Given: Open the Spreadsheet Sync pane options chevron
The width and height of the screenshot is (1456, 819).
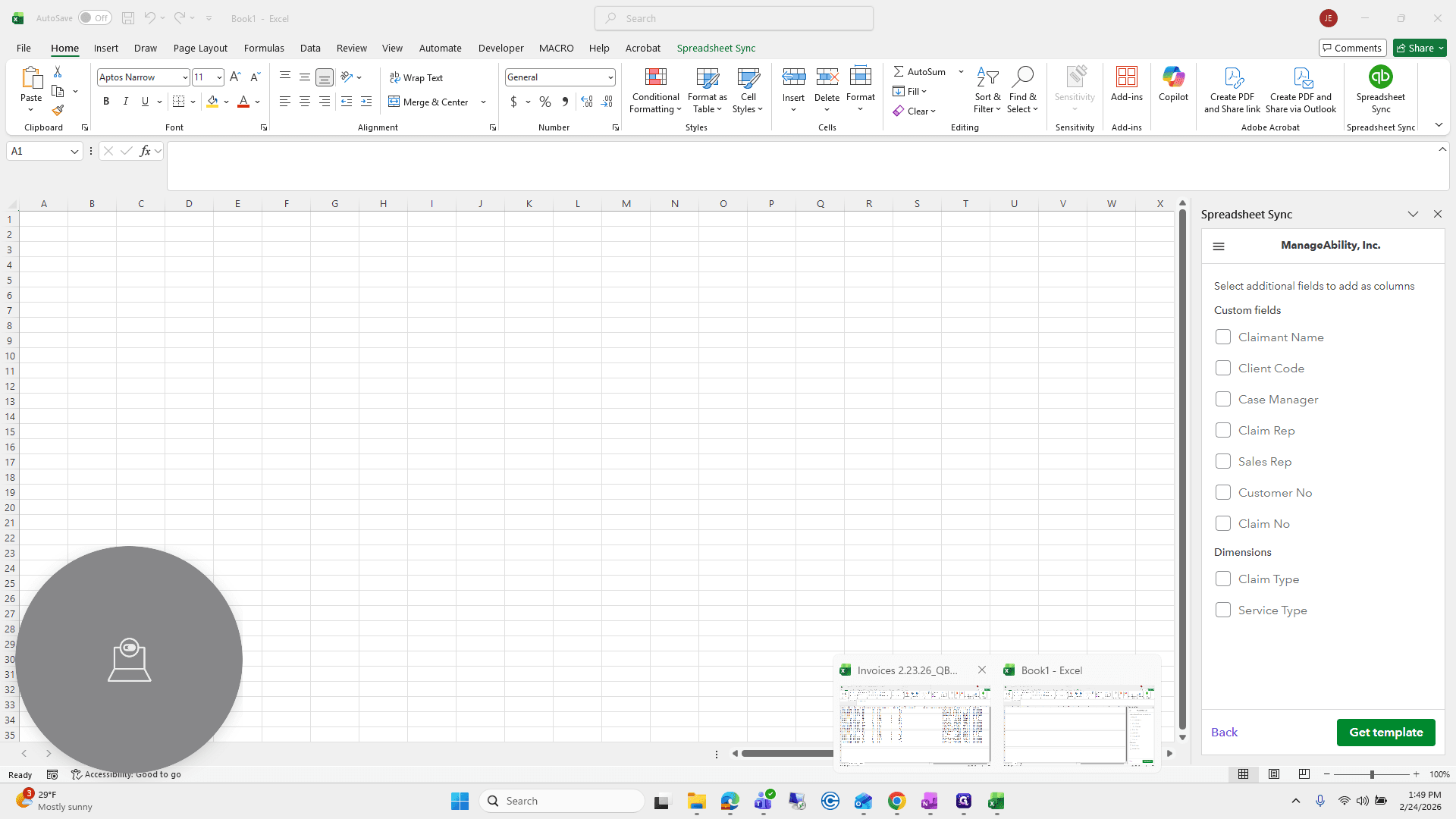Looking at the screenshot, I should 1413,215.
